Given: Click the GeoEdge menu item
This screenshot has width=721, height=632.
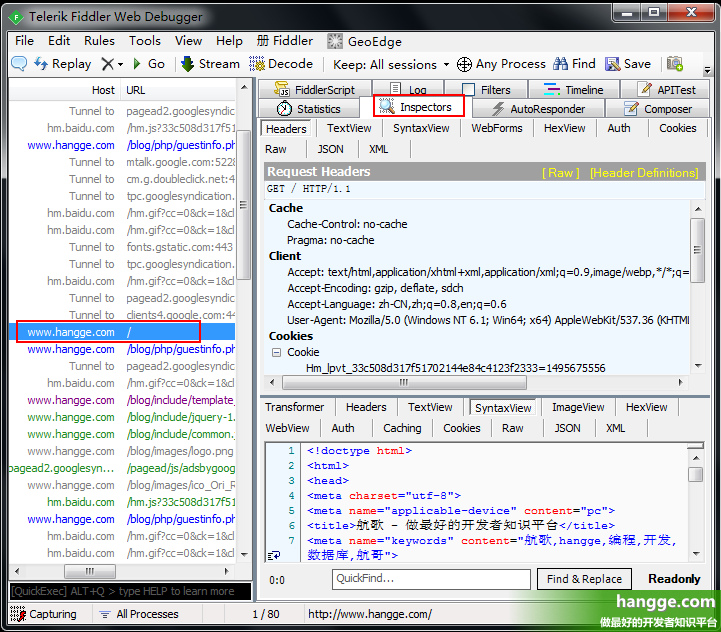Looking at the screenshot, I should 364,41.
